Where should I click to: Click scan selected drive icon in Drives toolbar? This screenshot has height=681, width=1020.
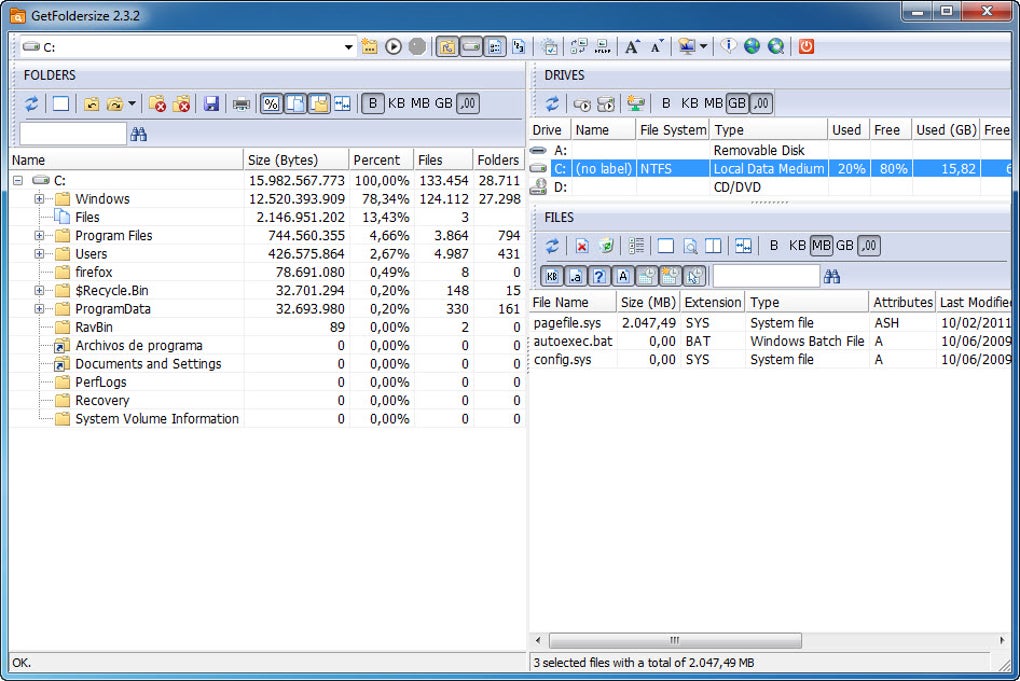pos(582,103)
